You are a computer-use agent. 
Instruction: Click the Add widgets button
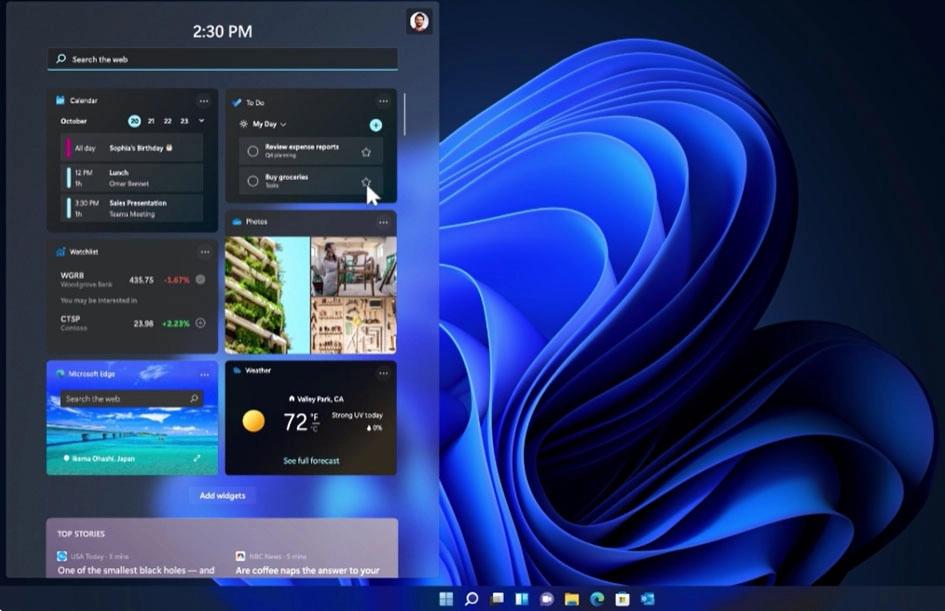click(x=222, y=495)
